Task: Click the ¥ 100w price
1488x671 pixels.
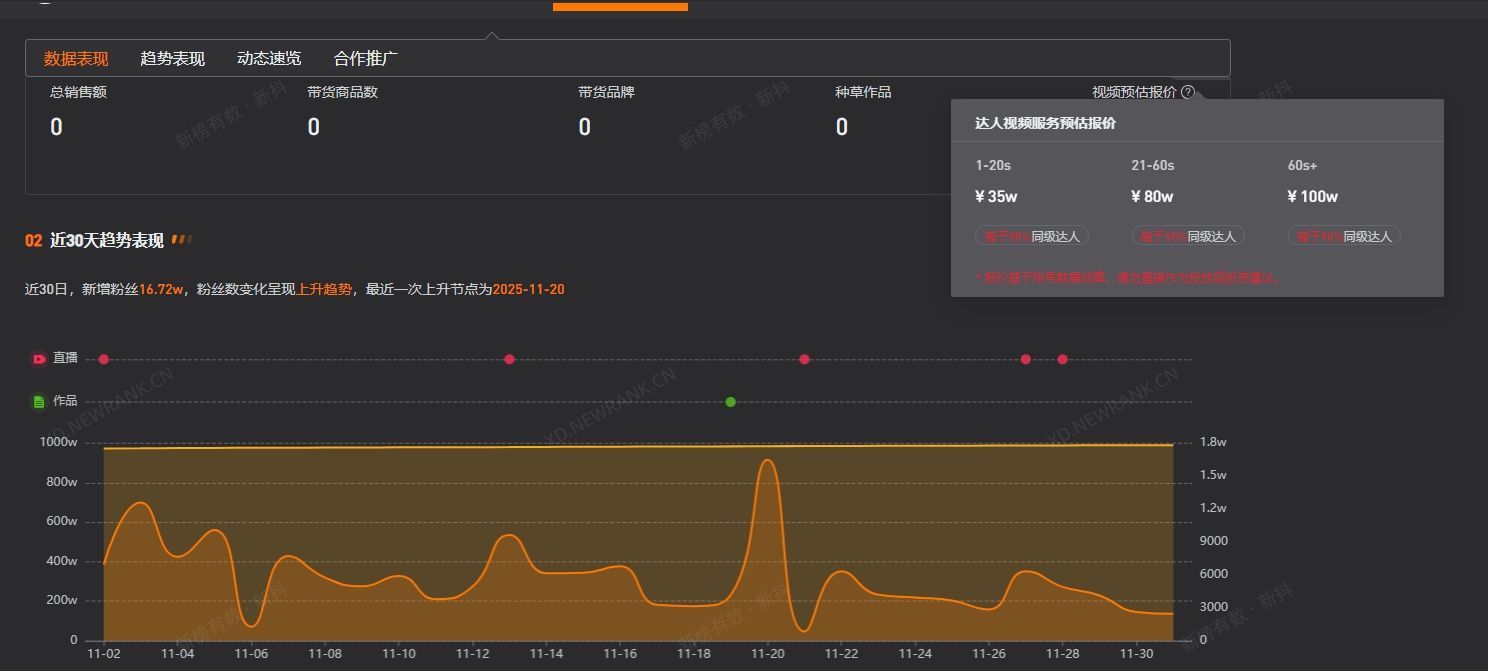Action: coord(1313,196)
